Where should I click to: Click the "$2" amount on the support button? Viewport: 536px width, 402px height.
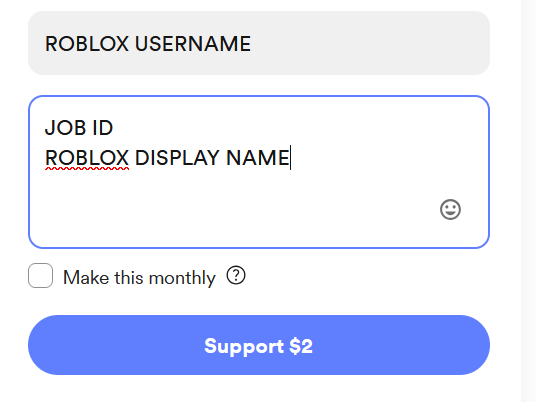pyautogui.click(x=301, y=346)
